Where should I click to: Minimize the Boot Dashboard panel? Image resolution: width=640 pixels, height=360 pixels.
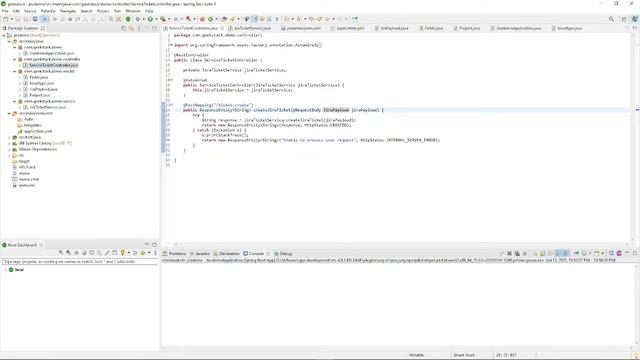pyautogui.click(x=147, y=244)
